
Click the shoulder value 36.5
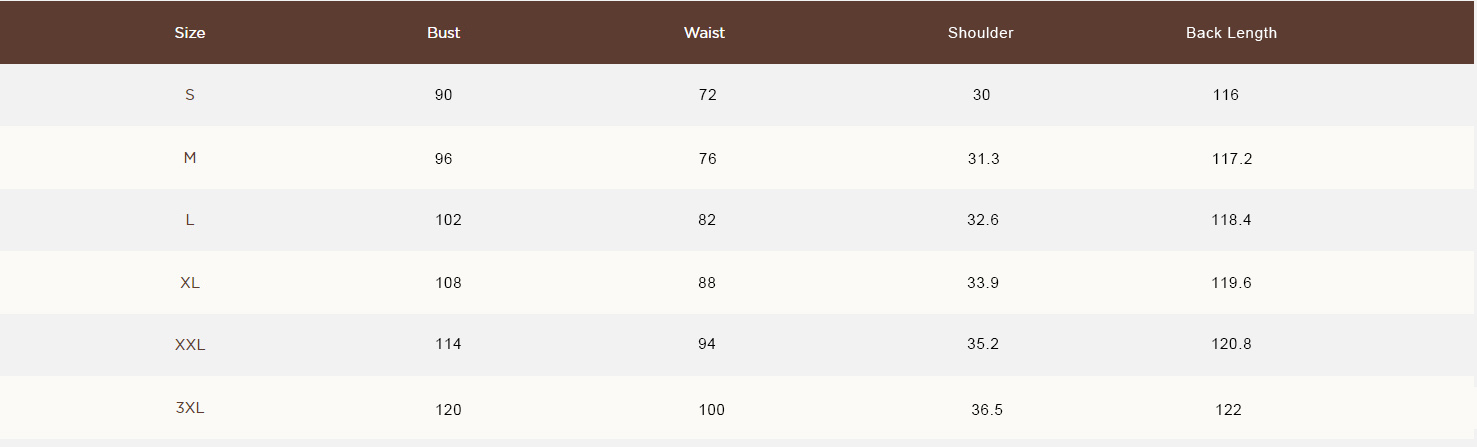987,410
